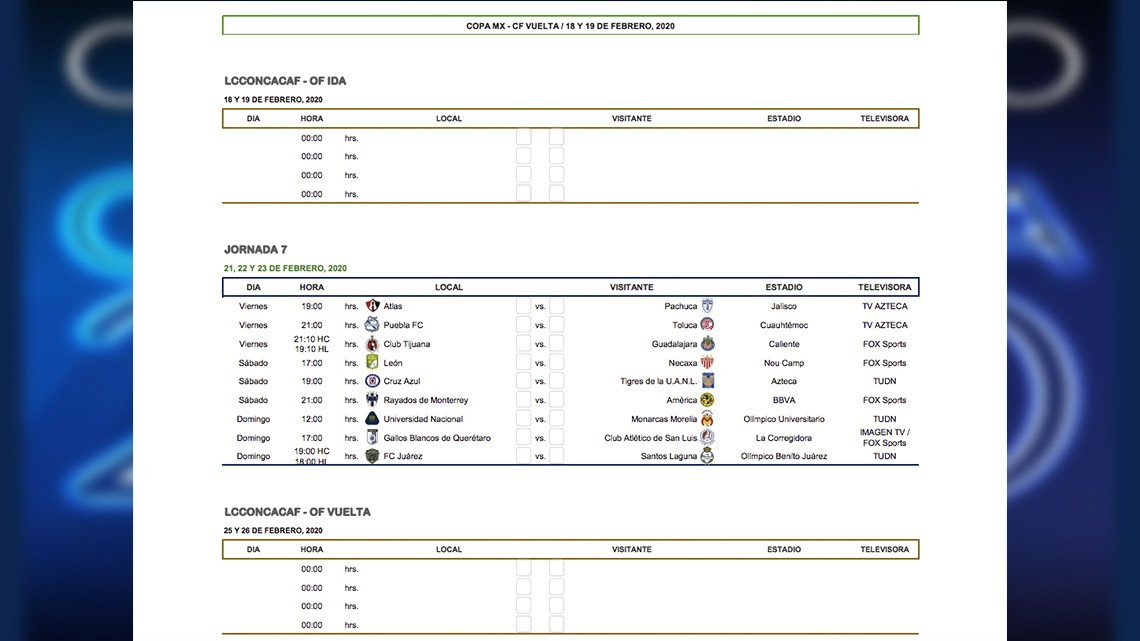The width and height of the screenshot is (1140, 641).
Task: Click the León club logo
Action: (x=372, y=362)
